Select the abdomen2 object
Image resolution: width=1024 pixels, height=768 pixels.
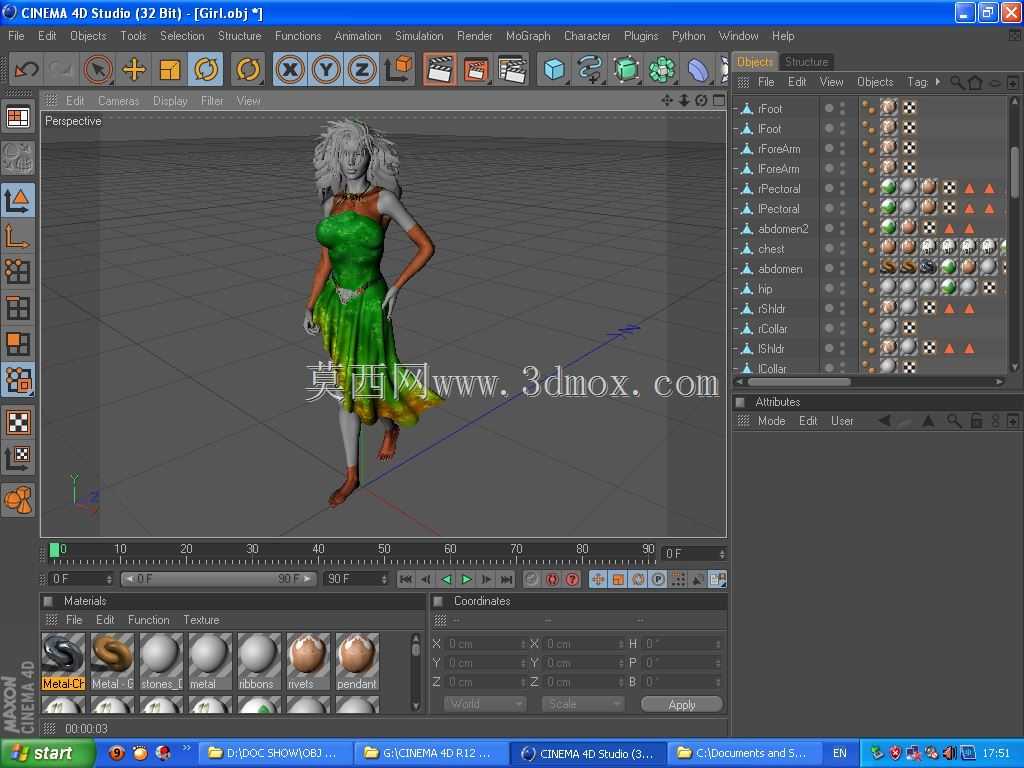[783, 229]
